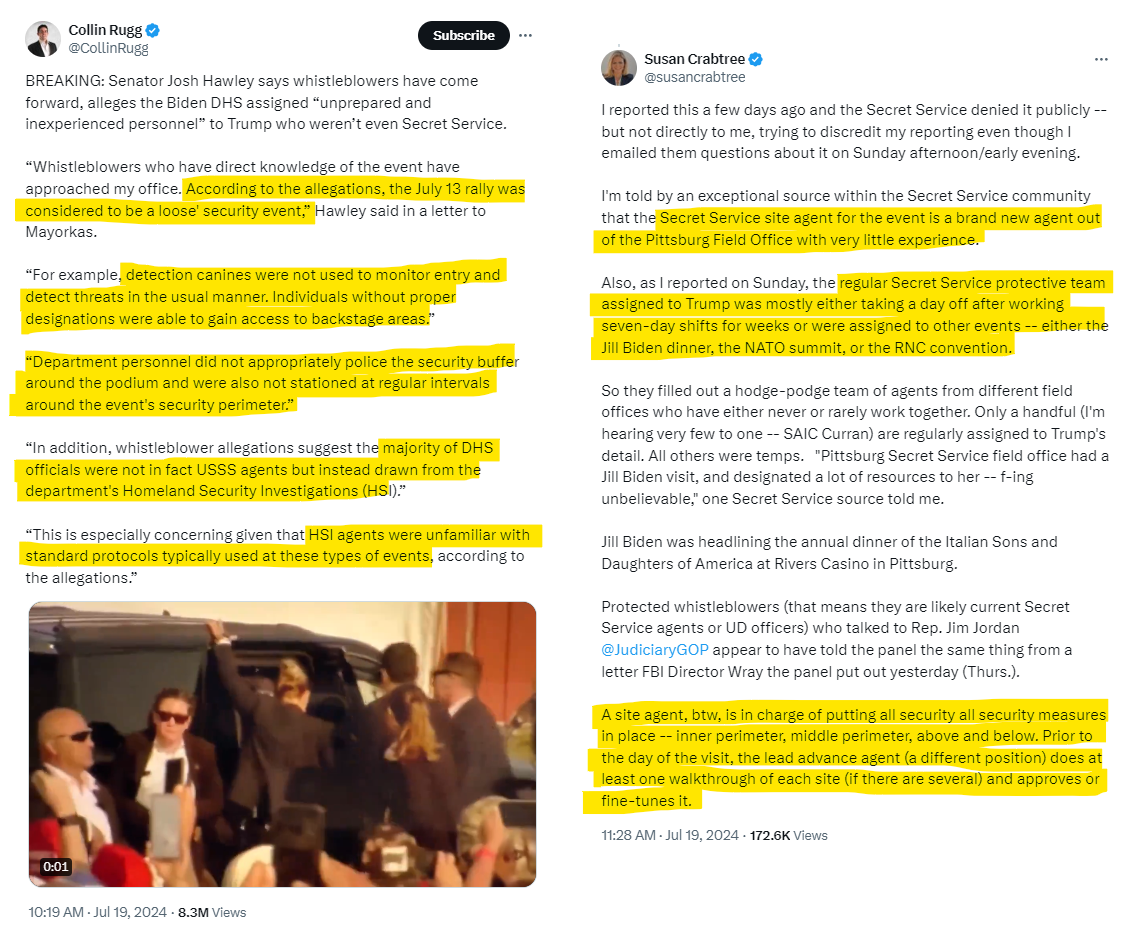
Task: Click the highlighted 'loose security event' quote
Action: pyautogui.click(x=275, y=199)
